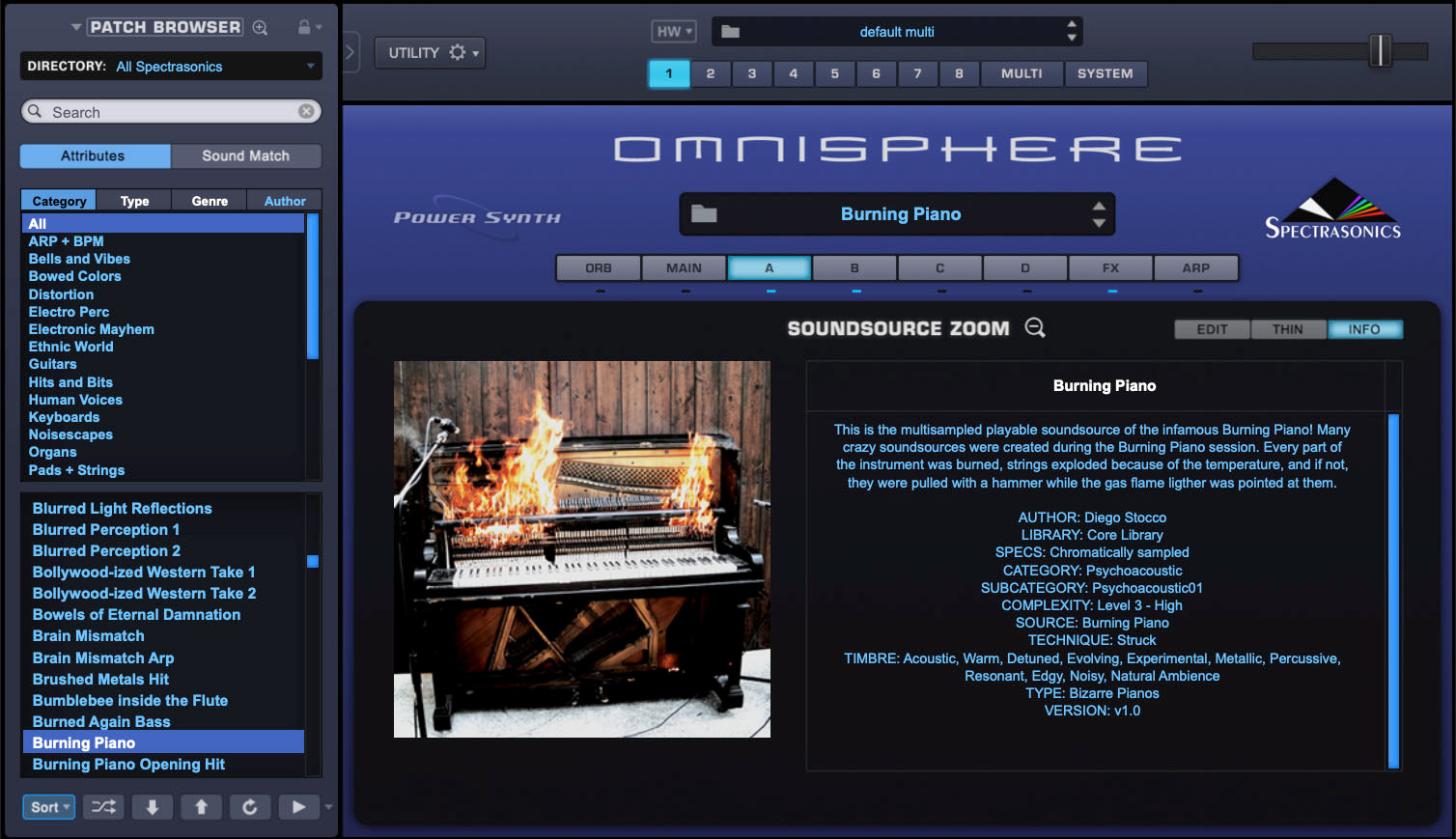Select Bowed Colors category
The image size is (1456, 839).
point(74,276)
